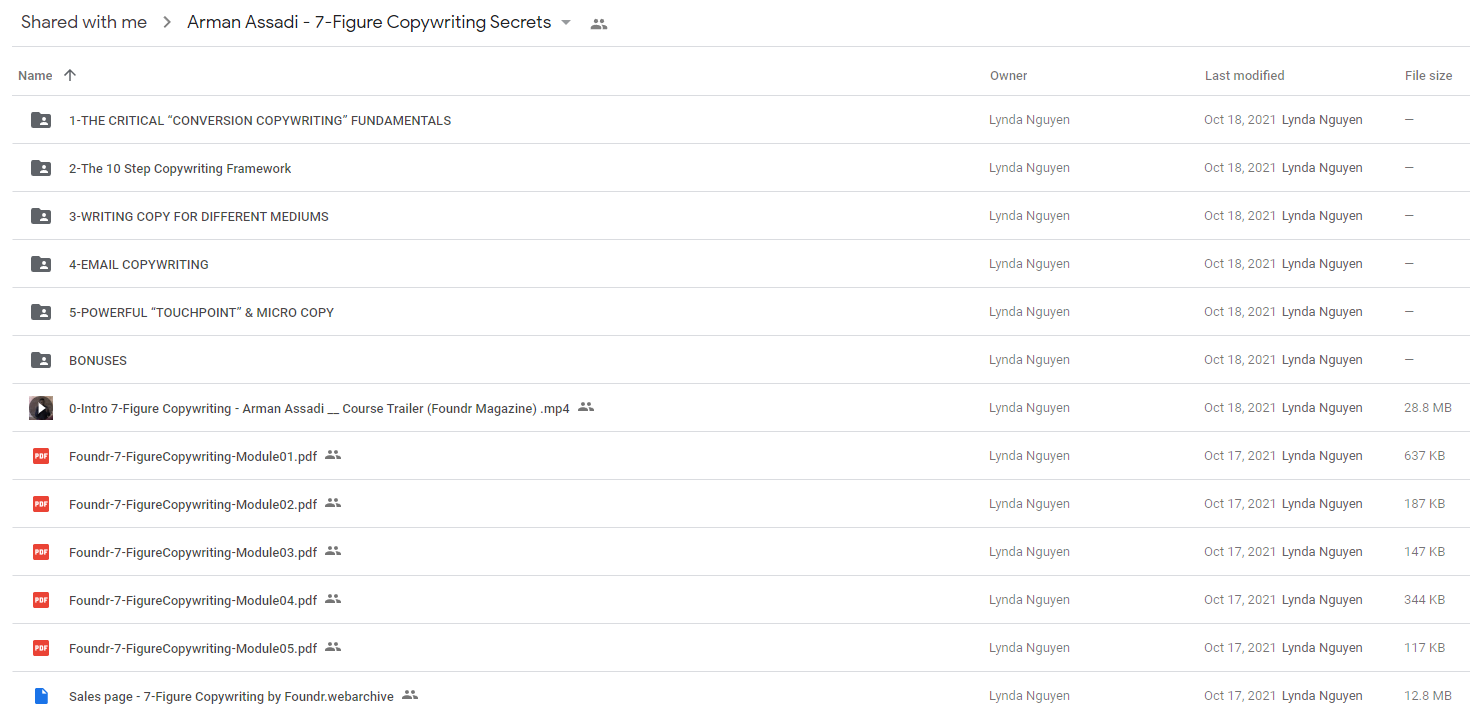Sort by Name column header
This screenshot has width=1470, height=716.
pos(35,76)
